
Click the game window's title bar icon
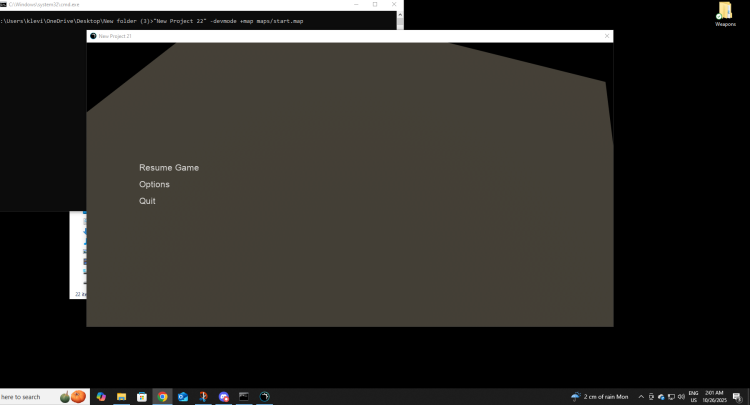pyautogui.click(x=93, y=36)
